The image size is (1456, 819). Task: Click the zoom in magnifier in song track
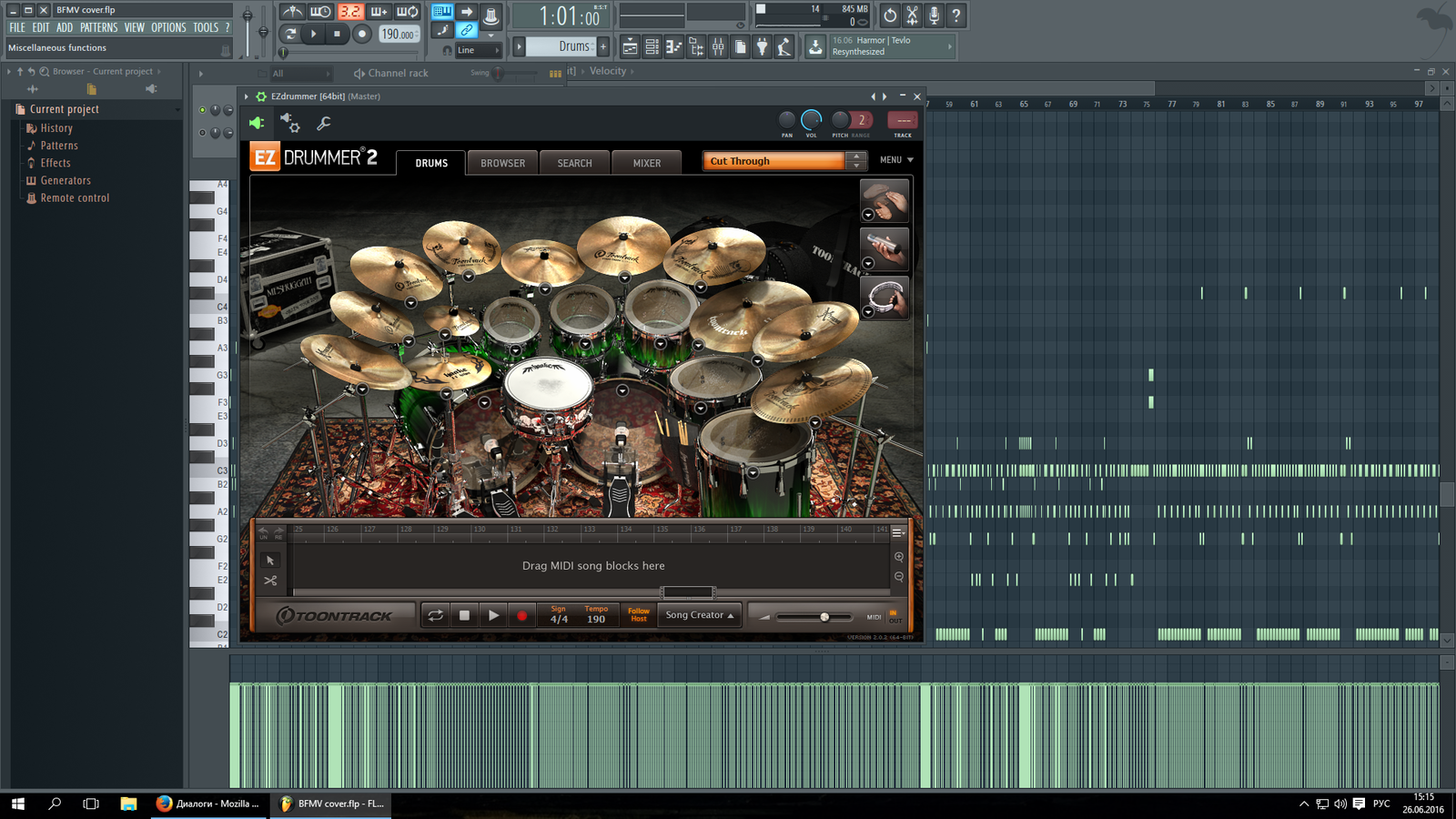click(899, 557)
